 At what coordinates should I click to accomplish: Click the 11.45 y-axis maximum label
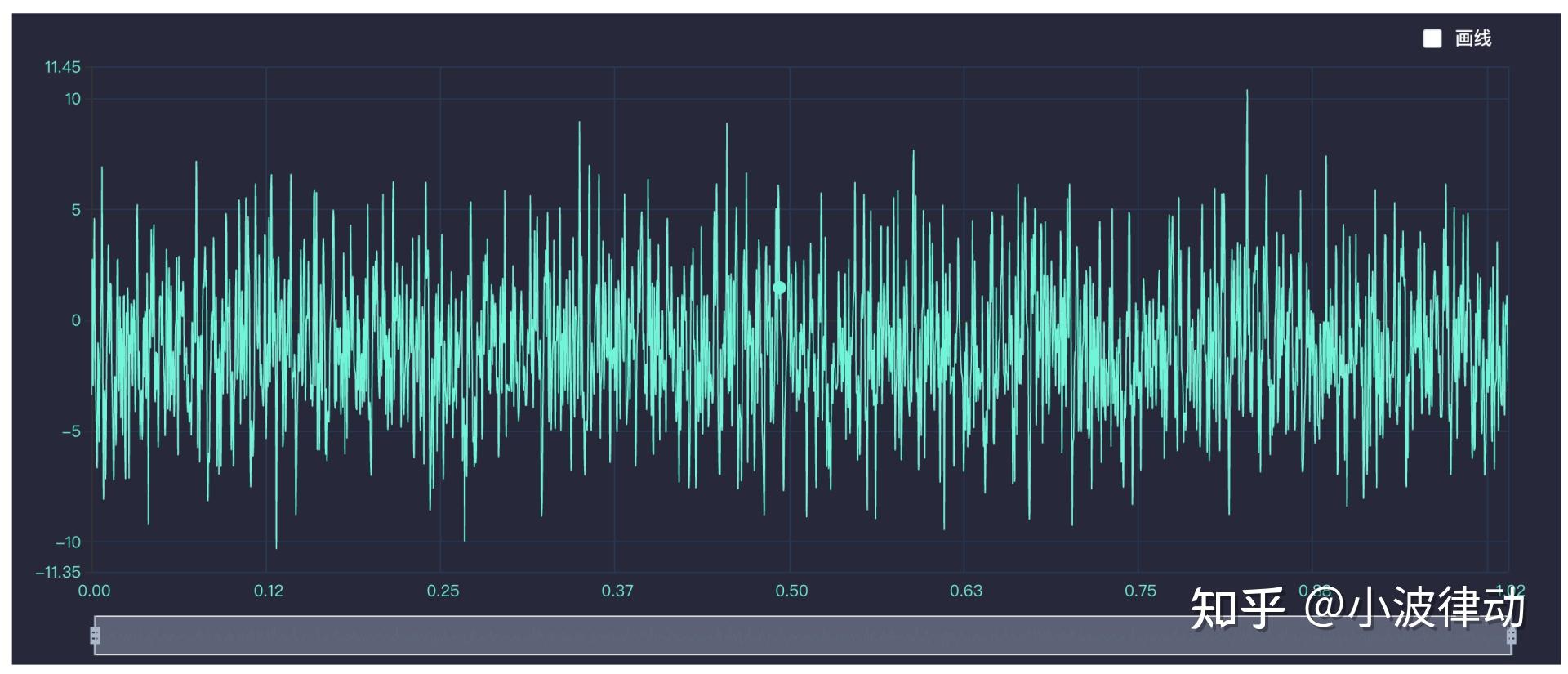coord(63,67)
